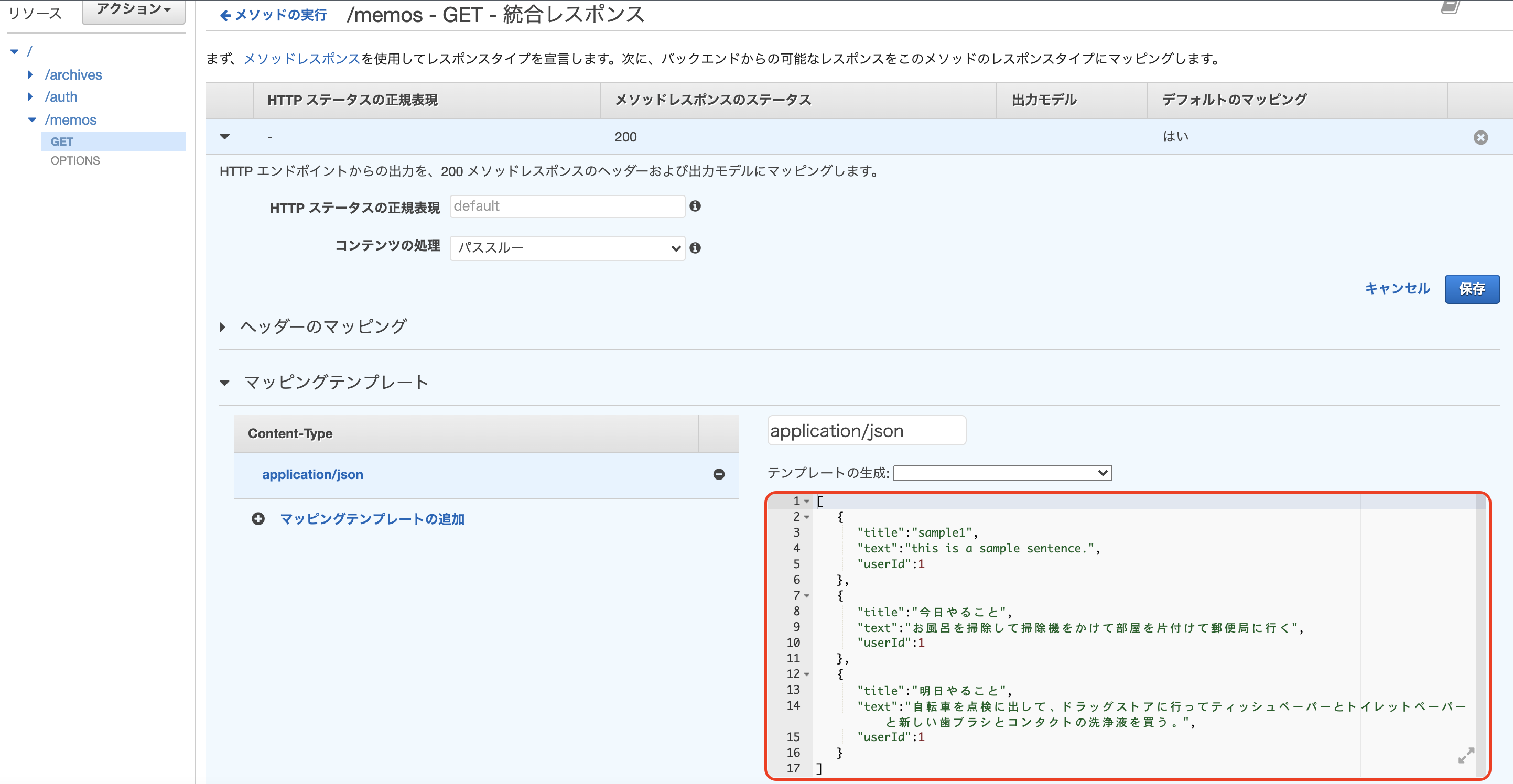Image resolution: width=1513 pixels, height=784 pixels.
Task: Click the 200 status cell
Action: pos(625,137)
